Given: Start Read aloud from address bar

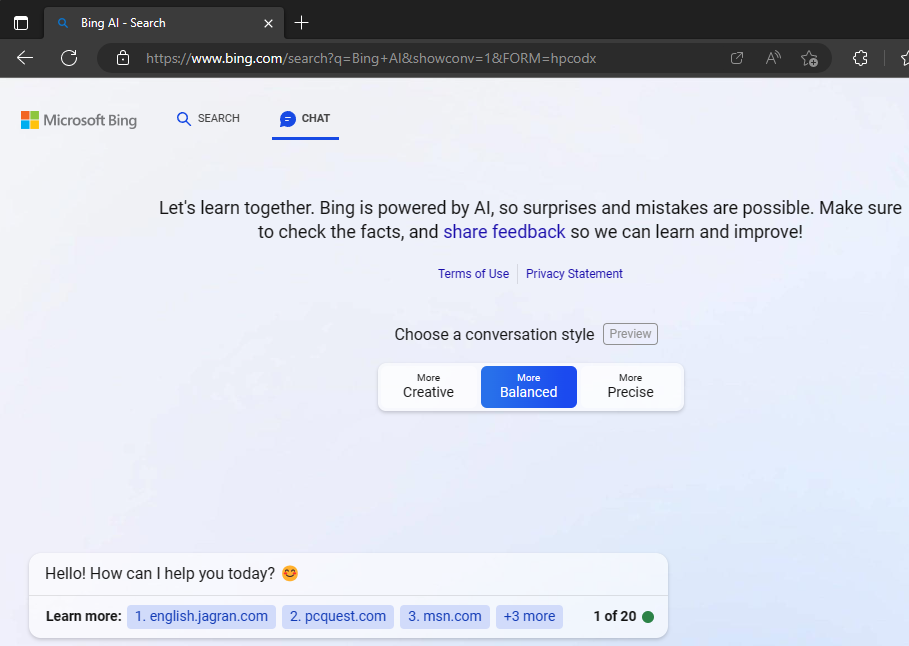Looking at the screenshot, I should point(773,58).
